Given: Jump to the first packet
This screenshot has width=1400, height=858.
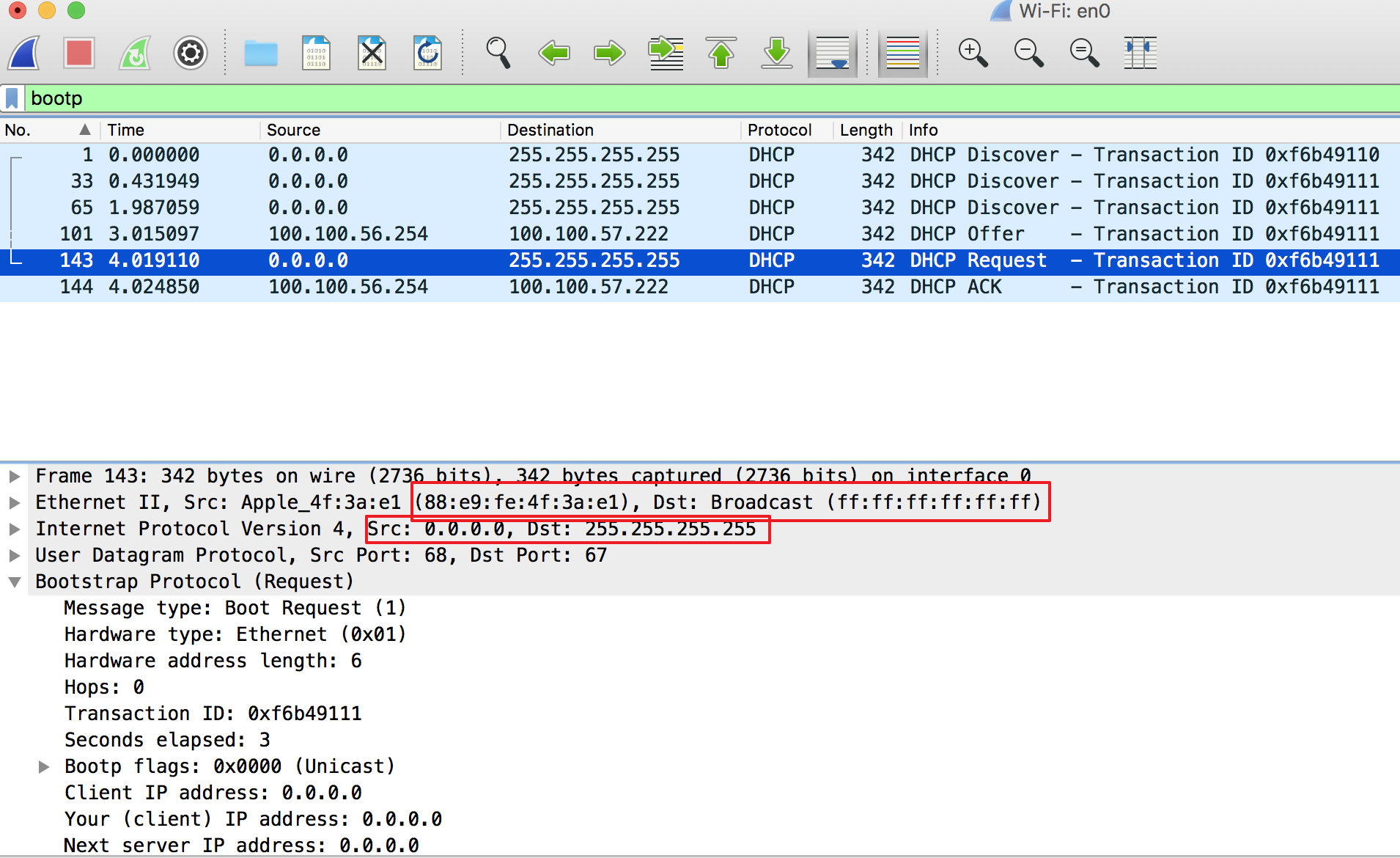Looking at the screenshot, I should (x=721, y=53).
